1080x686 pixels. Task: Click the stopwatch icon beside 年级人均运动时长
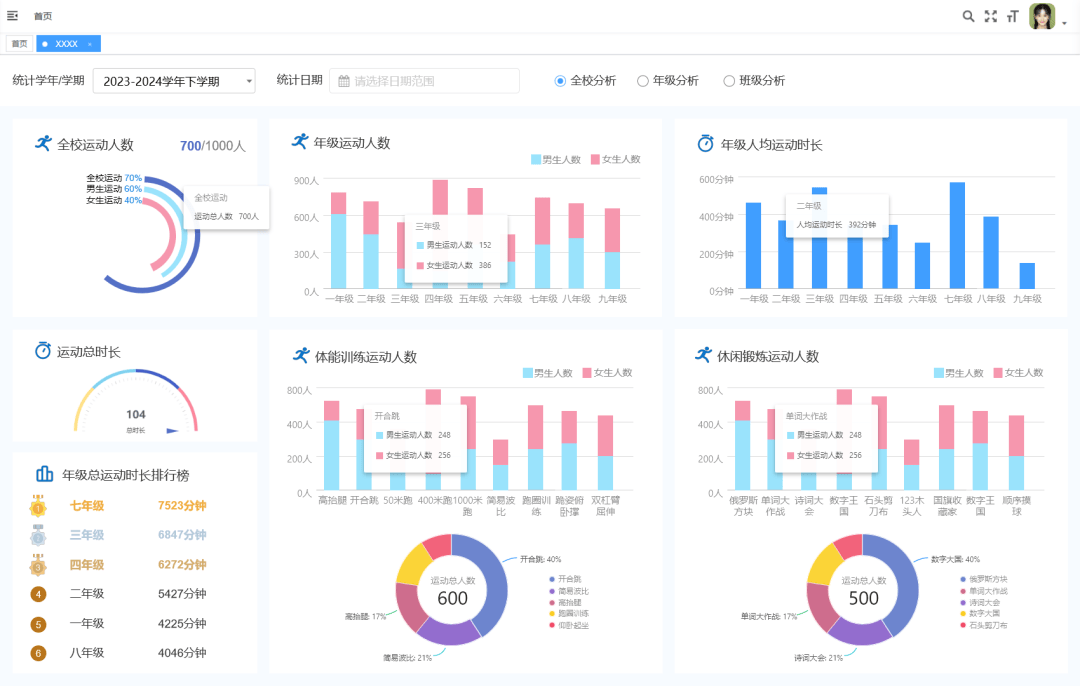705,144
